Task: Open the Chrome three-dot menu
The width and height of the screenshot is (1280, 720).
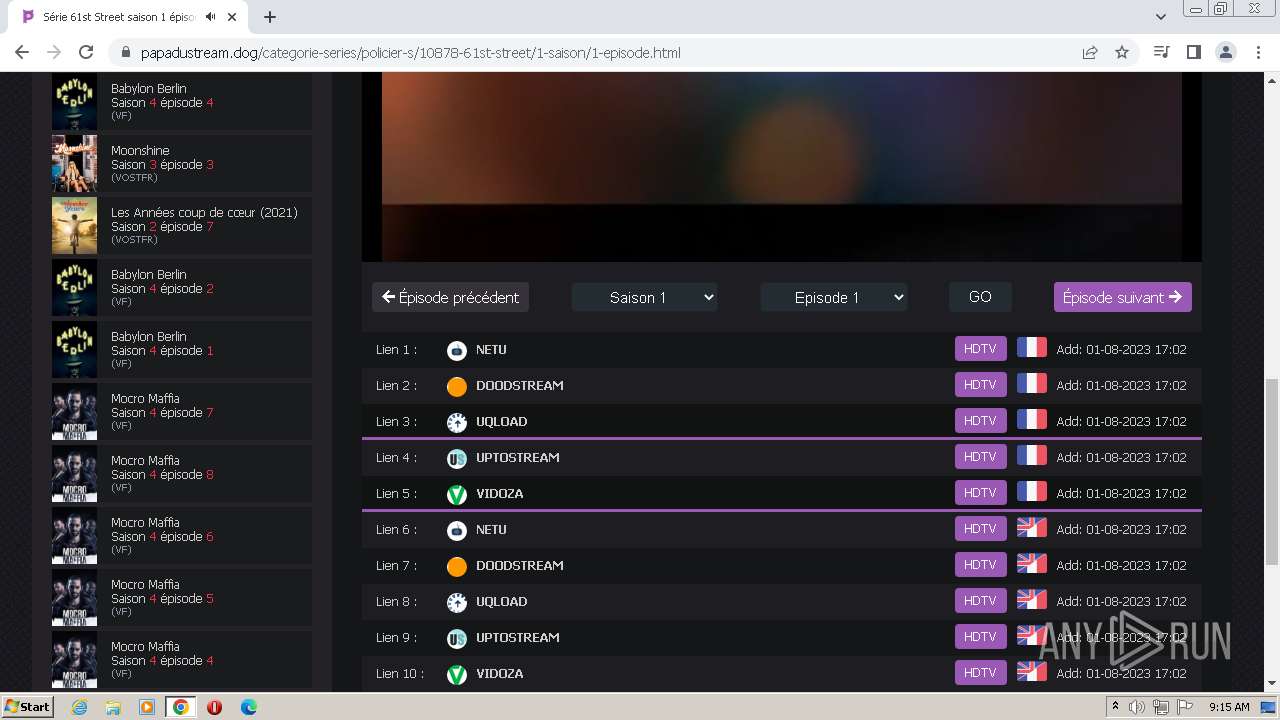Action: coord(1257,52)
